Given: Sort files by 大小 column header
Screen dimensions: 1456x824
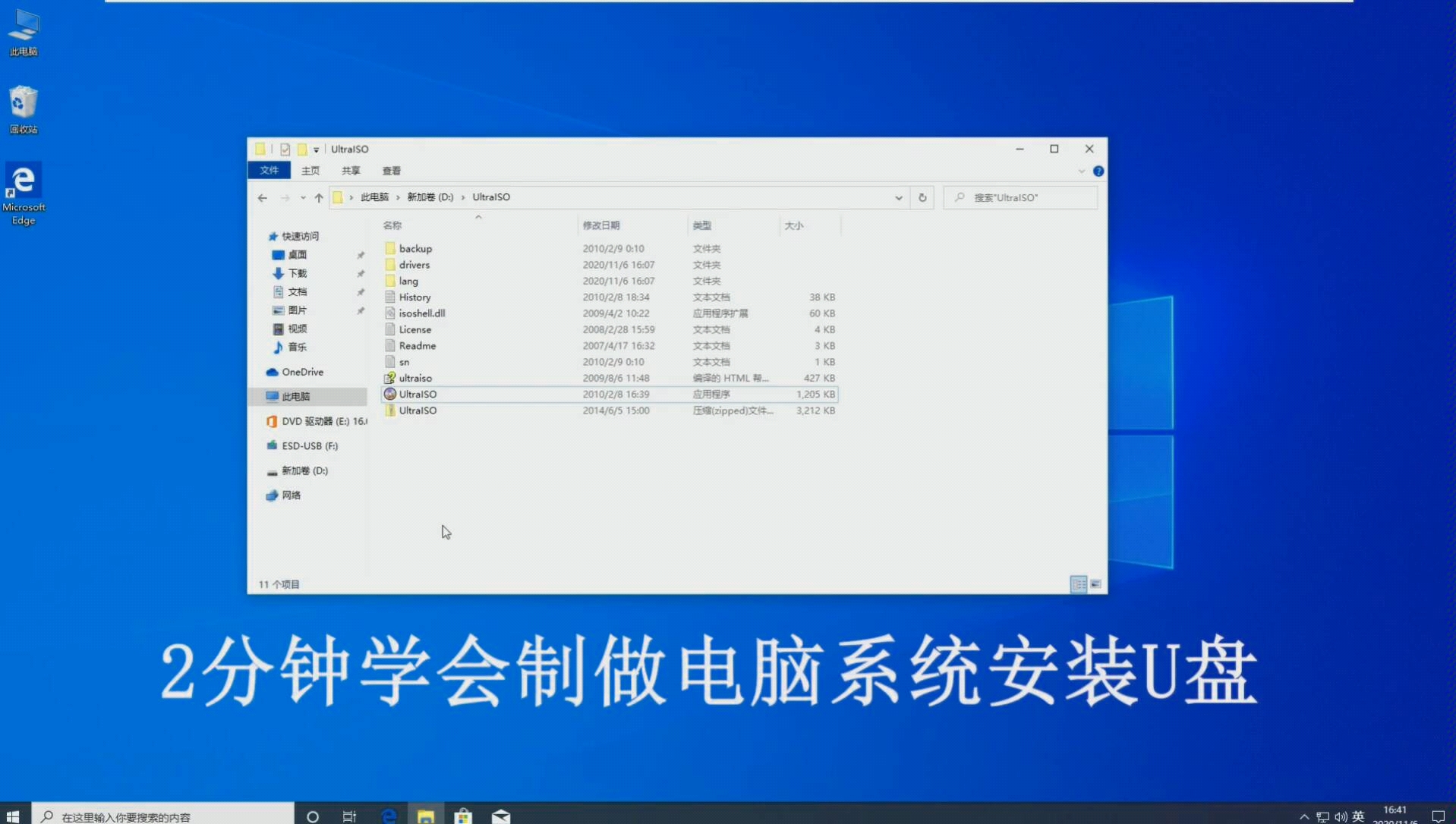Looking at the screenshot, I should pyautogui.click(x=794, y=225).
